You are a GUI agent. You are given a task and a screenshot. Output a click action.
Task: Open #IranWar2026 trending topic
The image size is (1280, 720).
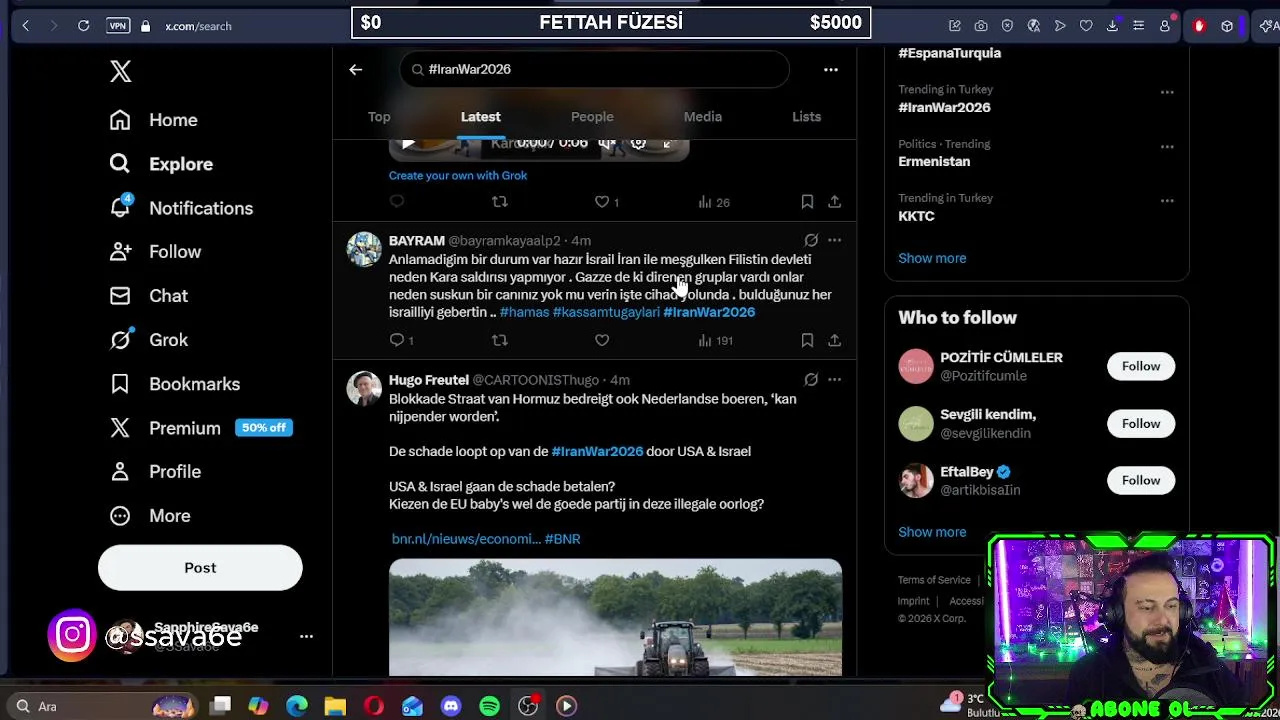click(944, 107)
